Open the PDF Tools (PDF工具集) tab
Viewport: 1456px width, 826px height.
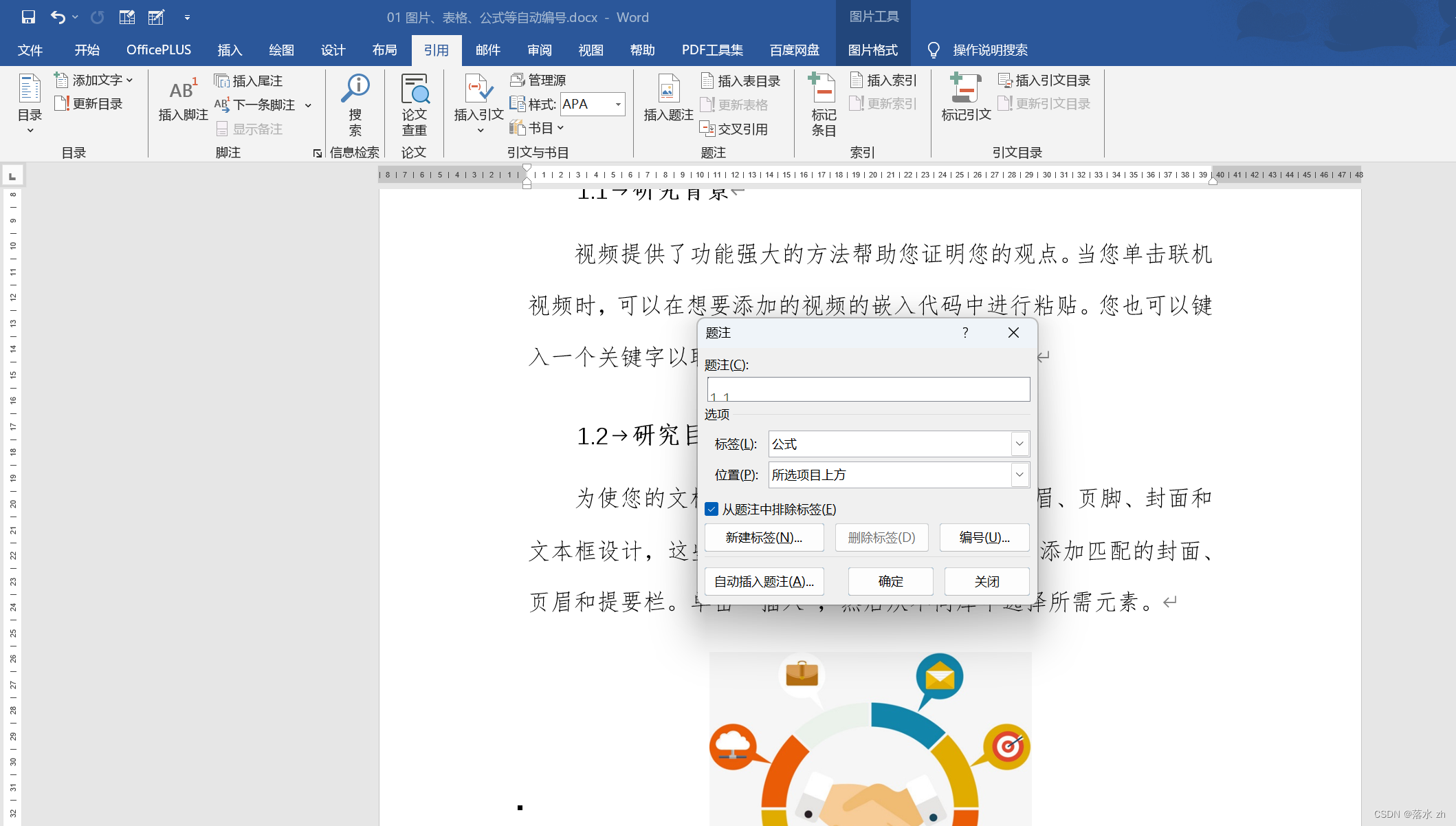point(712,50)
